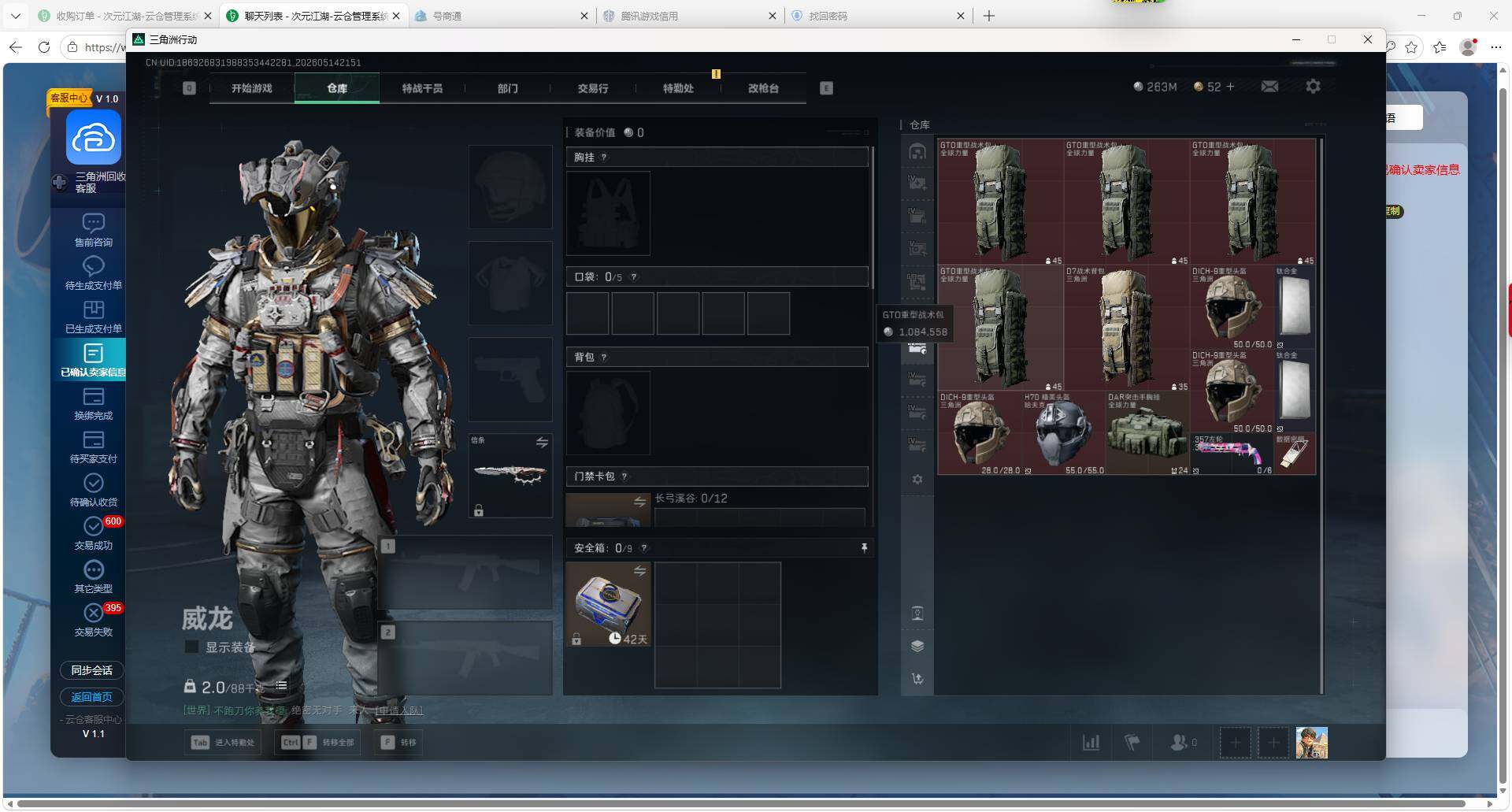Click the weight details list icon
Screen dimensions: 1512x812
coord(281,686)
